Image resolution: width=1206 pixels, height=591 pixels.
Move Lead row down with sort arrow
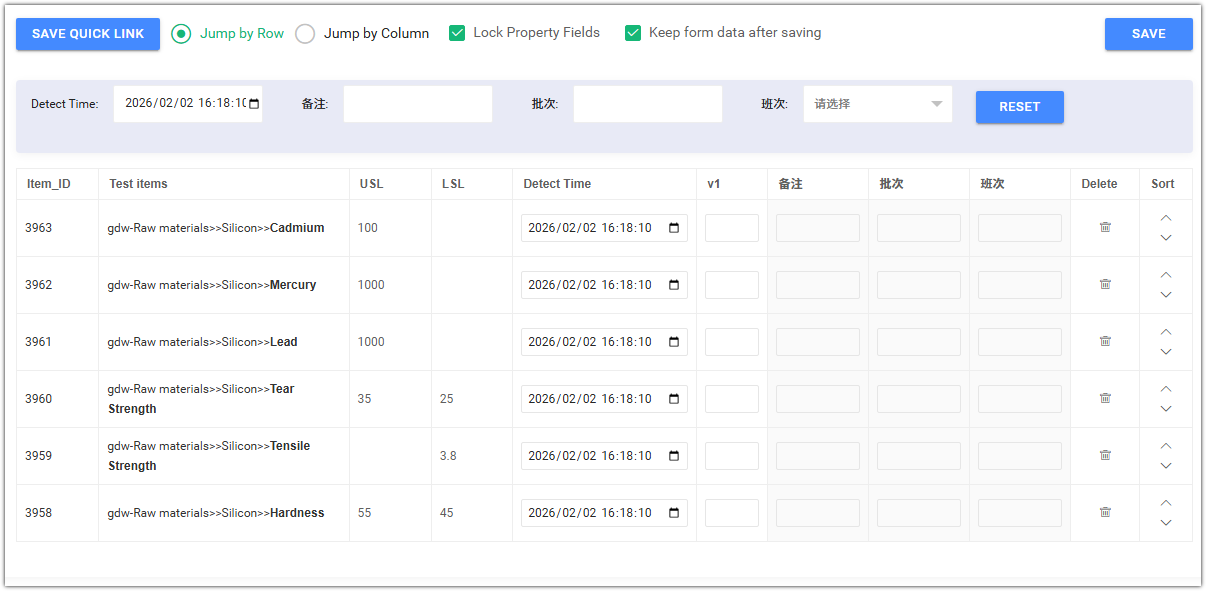coord(1165,352)
